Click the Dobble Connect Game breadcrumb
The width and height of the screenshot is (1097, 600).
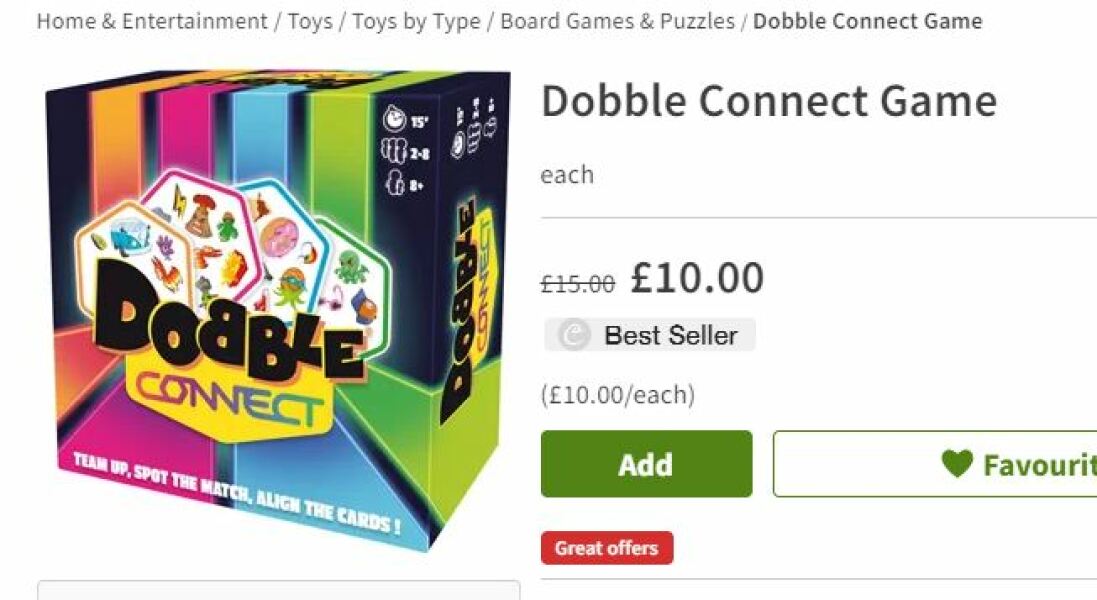868,21
